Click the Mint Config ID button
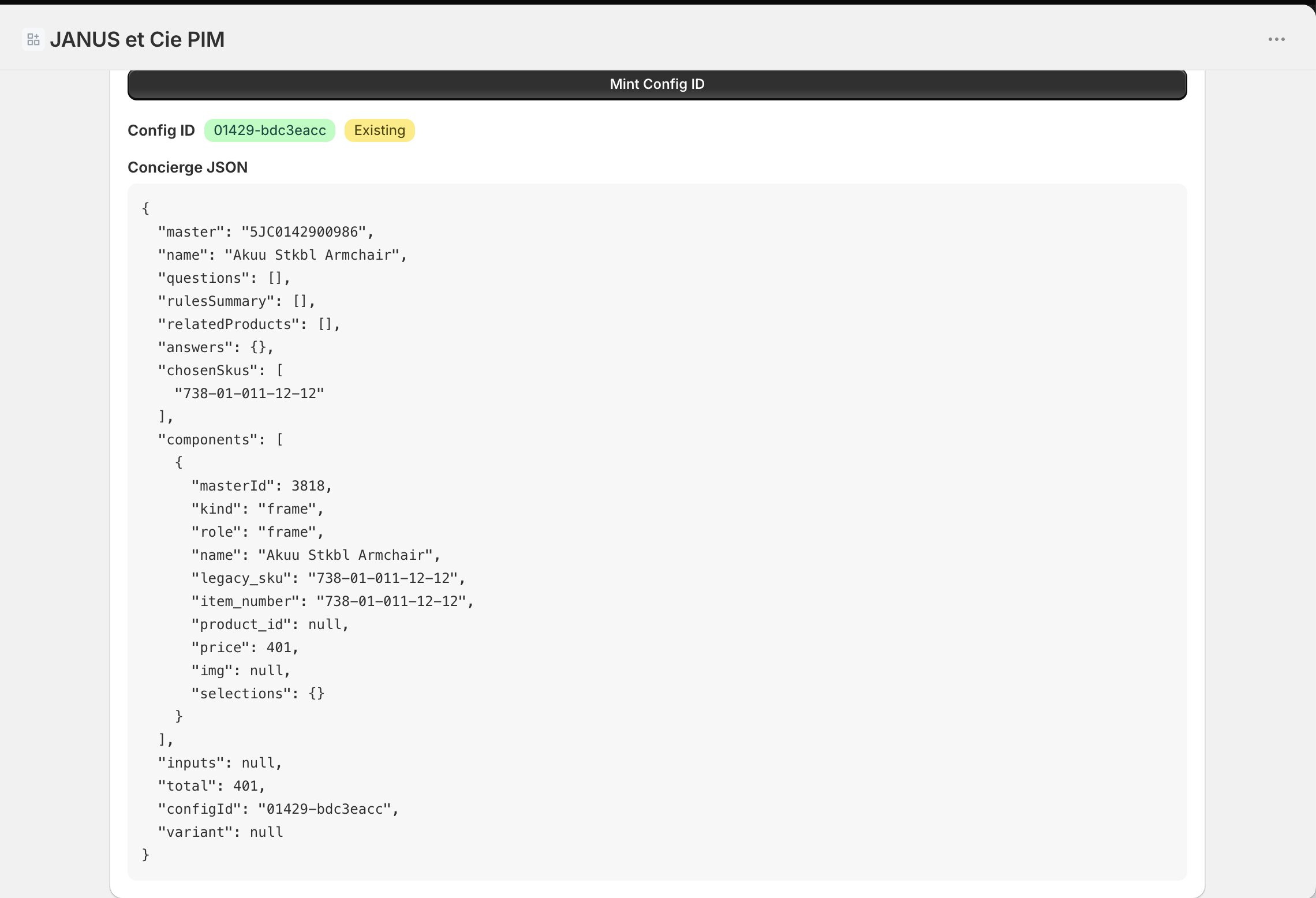 pyautogui.click(x=657, y=84)
